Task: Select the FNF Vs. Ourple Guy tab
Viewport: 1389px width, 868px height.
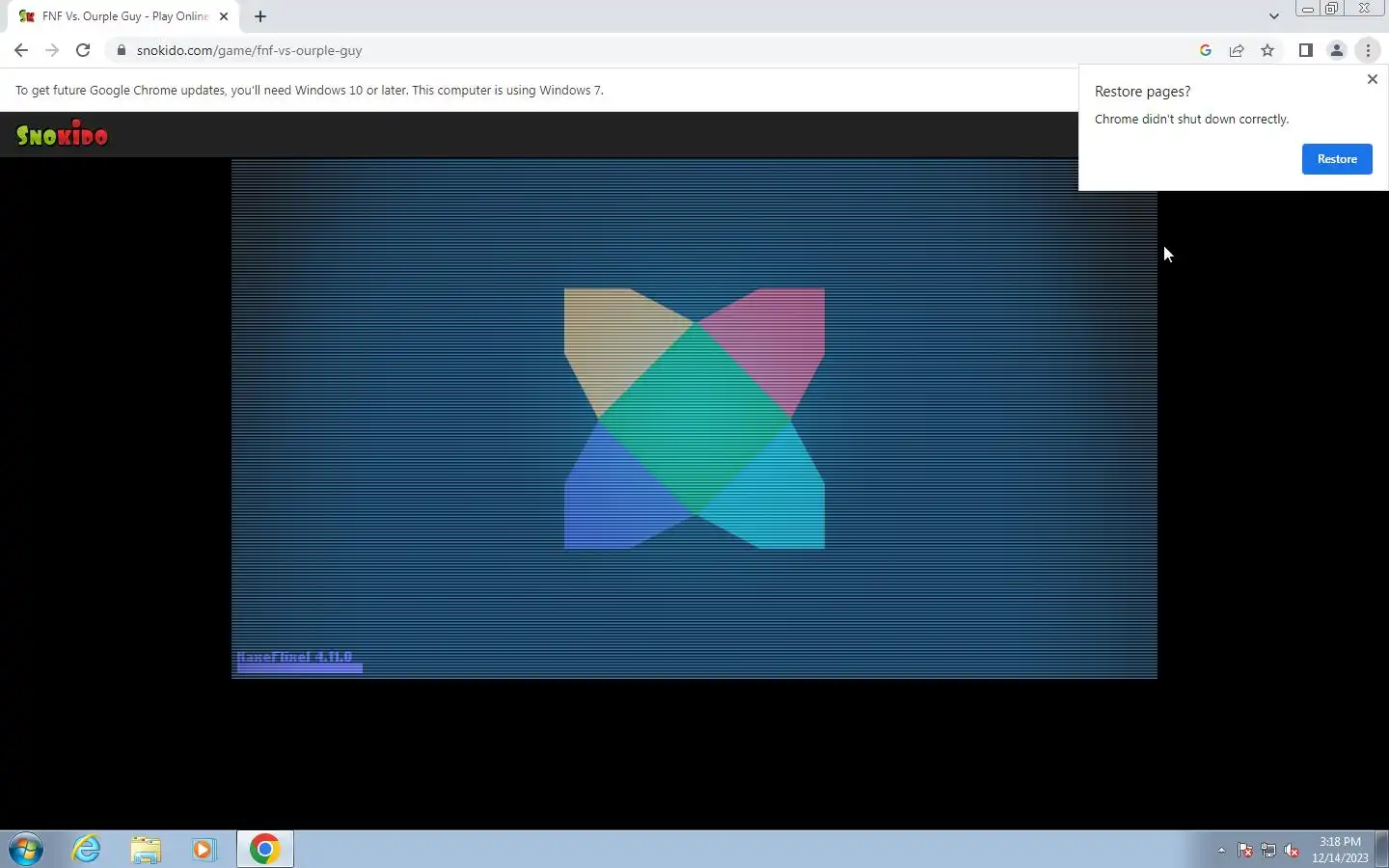Action: pyautogui.click(x=124, y=16)
